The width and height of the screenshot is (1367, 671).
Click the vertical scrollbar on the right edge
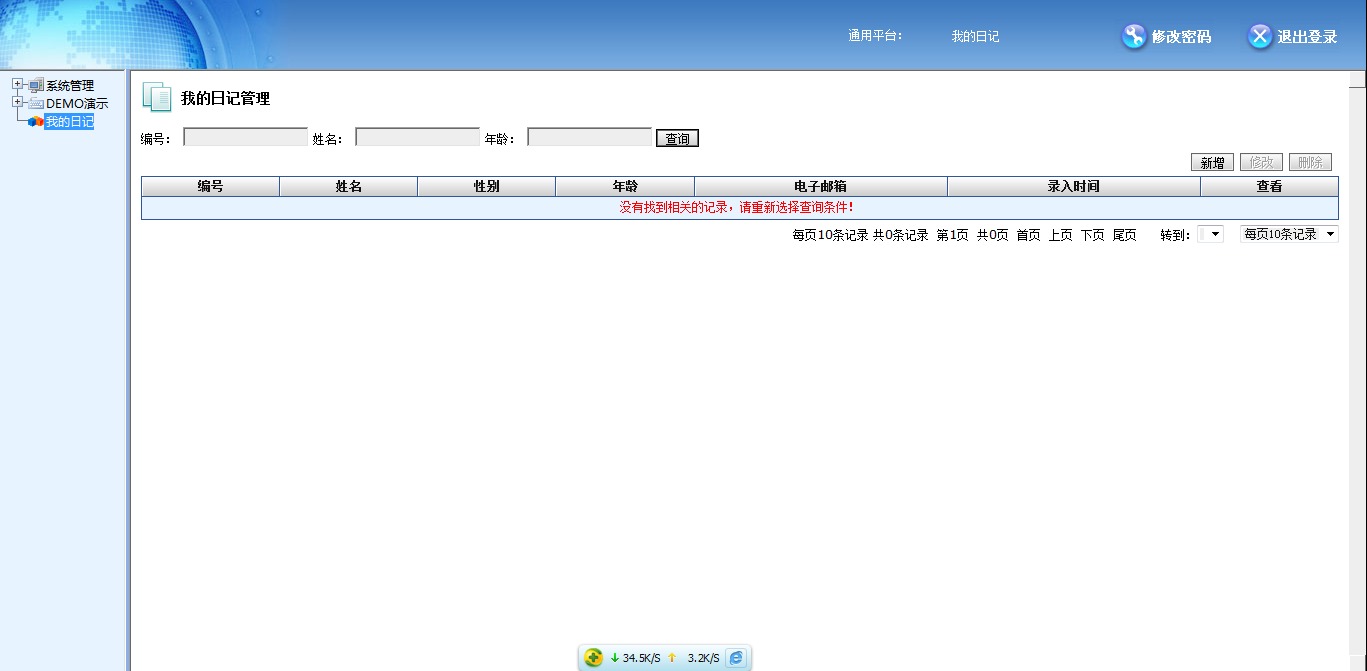pyautogui.click(x=1358, y=370)
